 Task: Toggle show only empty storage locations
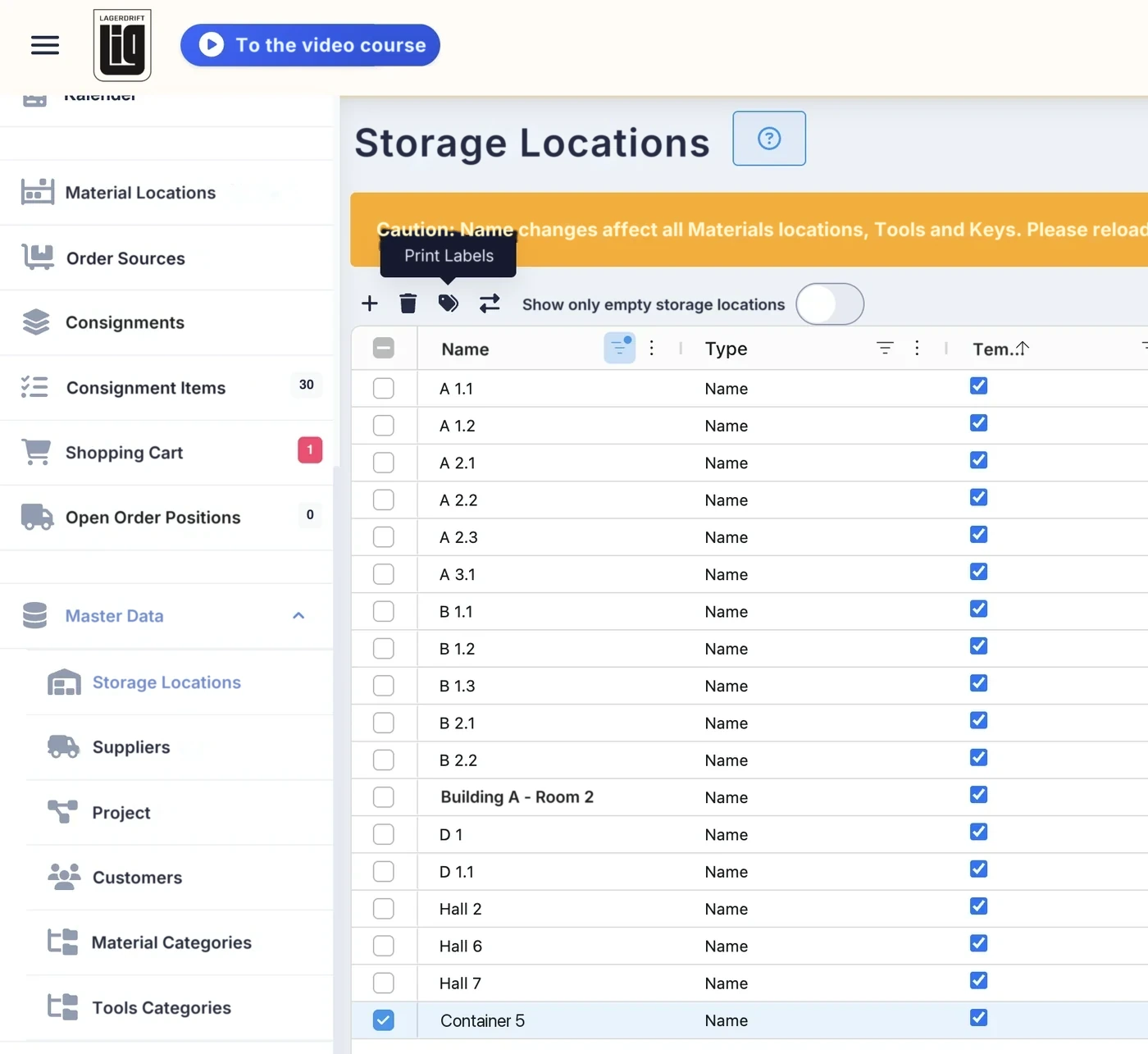830,304
